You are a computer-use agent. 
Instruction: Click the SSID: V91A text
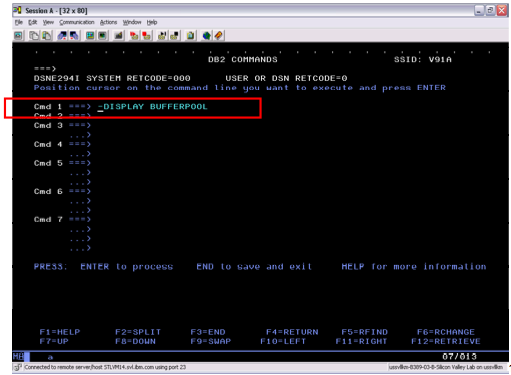tap(423, 59)
